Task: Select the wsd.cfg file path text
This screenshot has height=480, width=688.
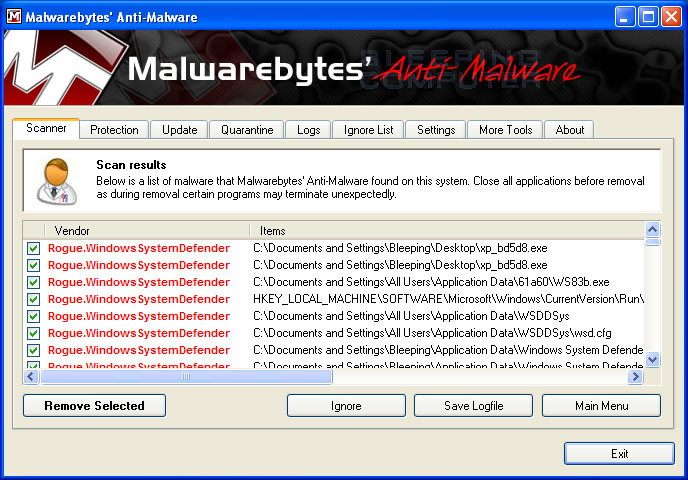Action: [432, 333]
